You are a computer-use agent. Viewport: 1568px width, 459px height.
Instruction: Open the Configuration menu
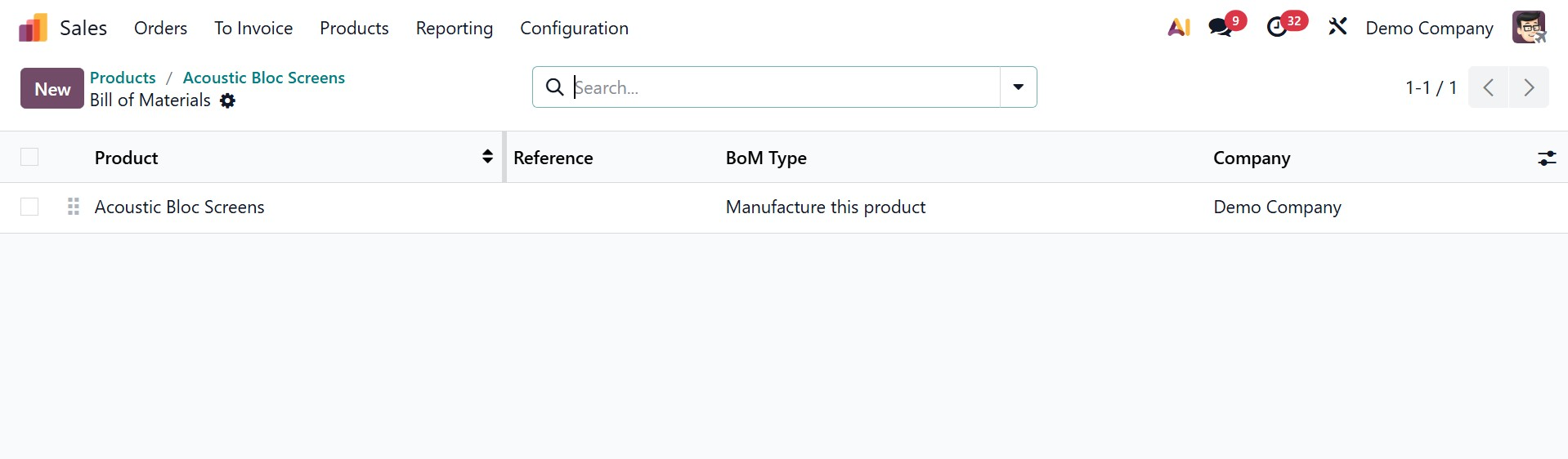(x=574, y=28)
